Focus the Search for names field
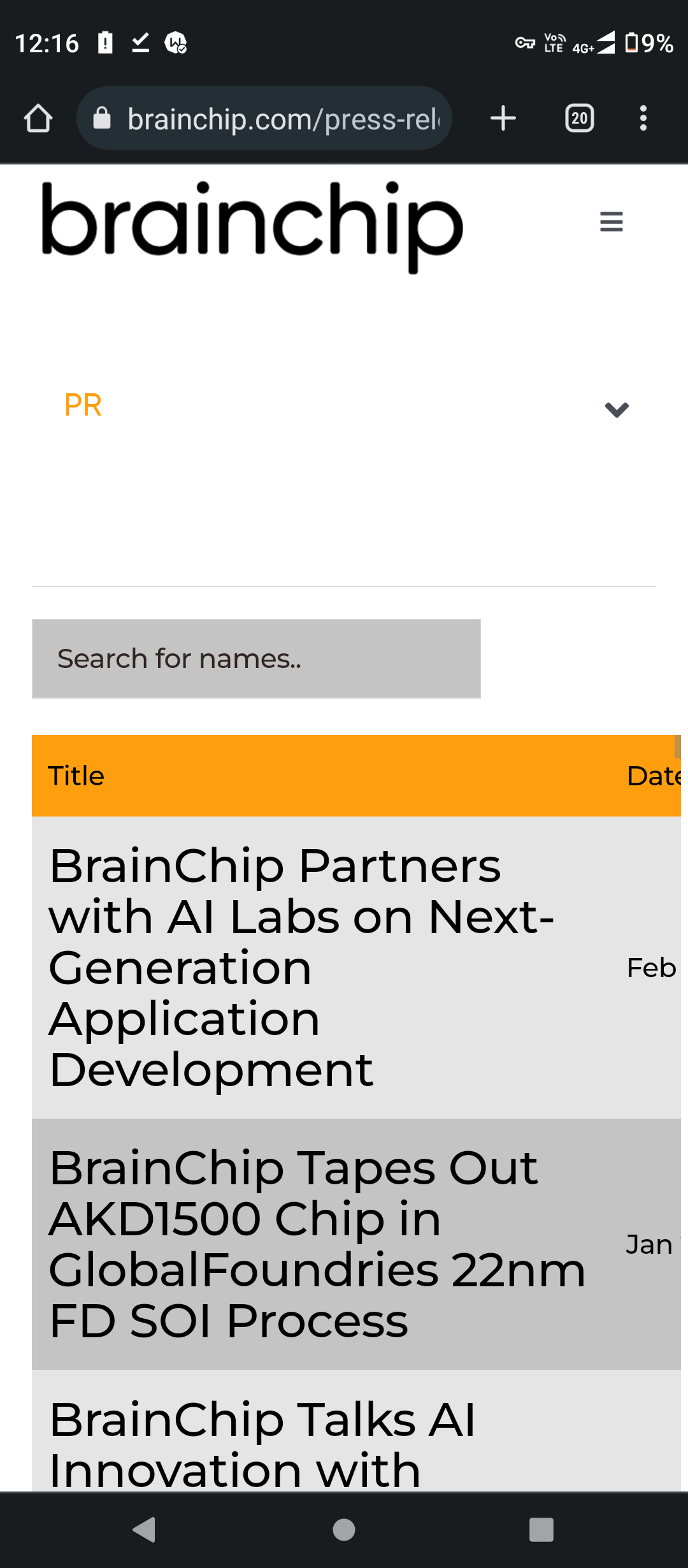Image resolution: width=688 pixels, height=1568 pixels. point(256,658)
